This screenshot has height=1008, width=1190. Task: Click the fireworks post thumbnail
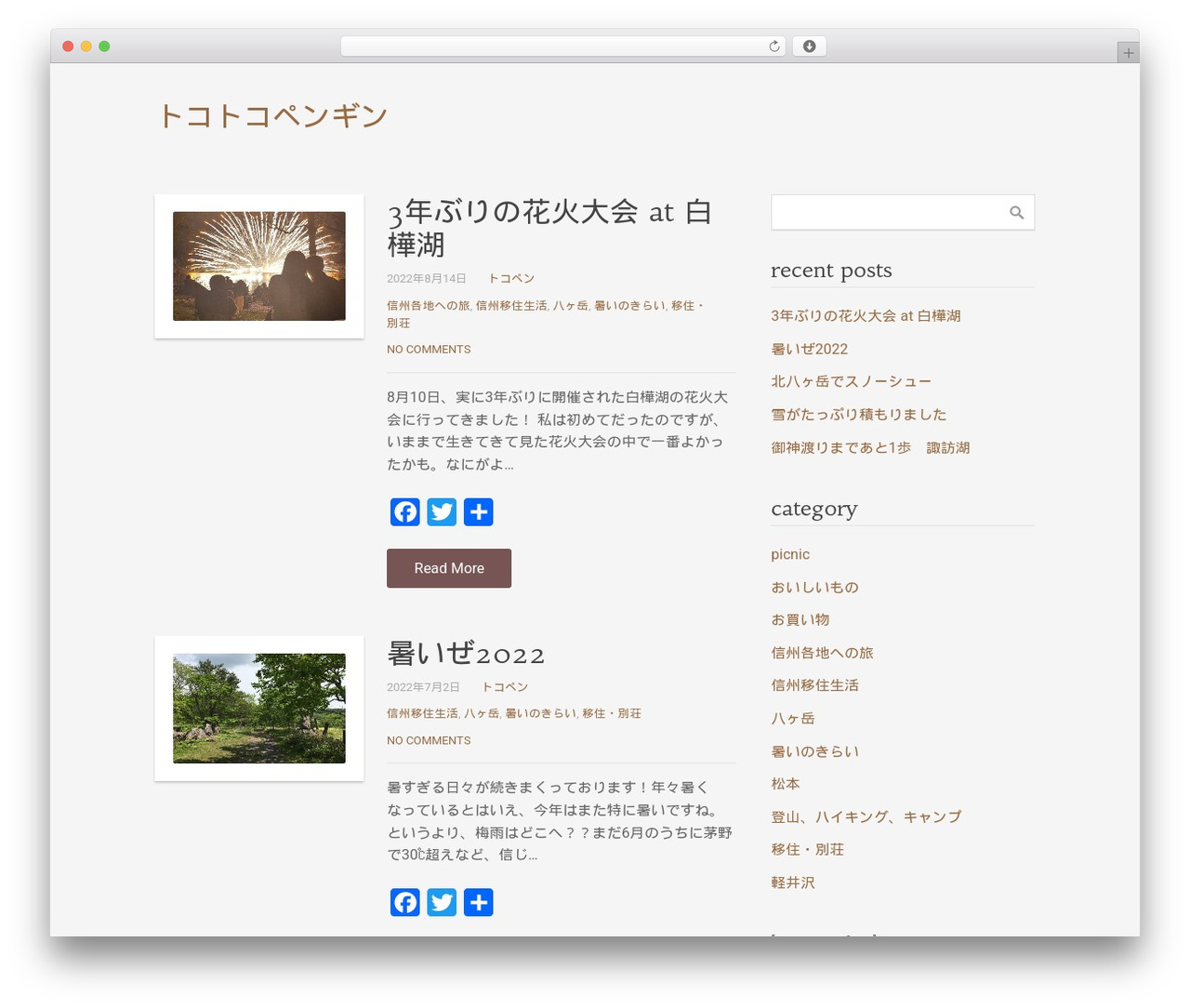[x=259, y=266]
